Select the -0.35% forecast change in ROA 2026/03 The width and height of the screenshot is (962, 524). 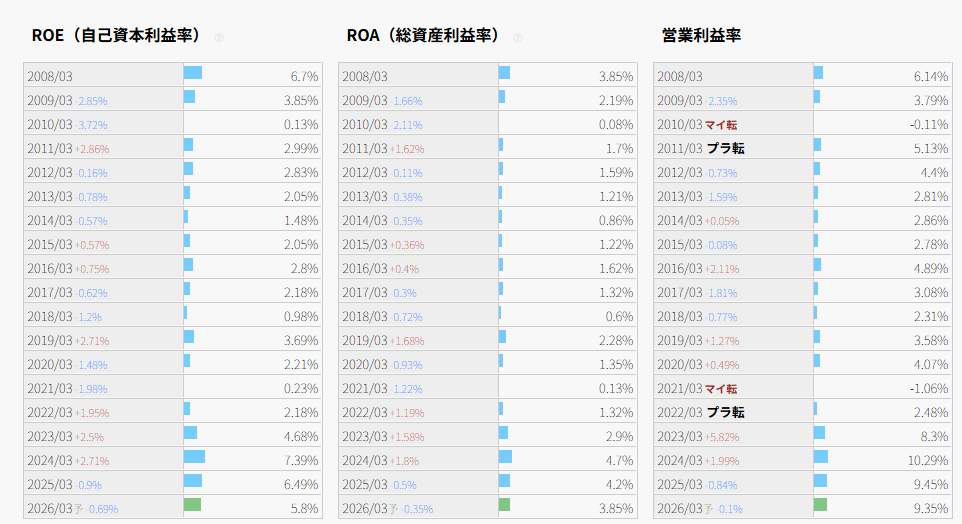click(417, 509)
